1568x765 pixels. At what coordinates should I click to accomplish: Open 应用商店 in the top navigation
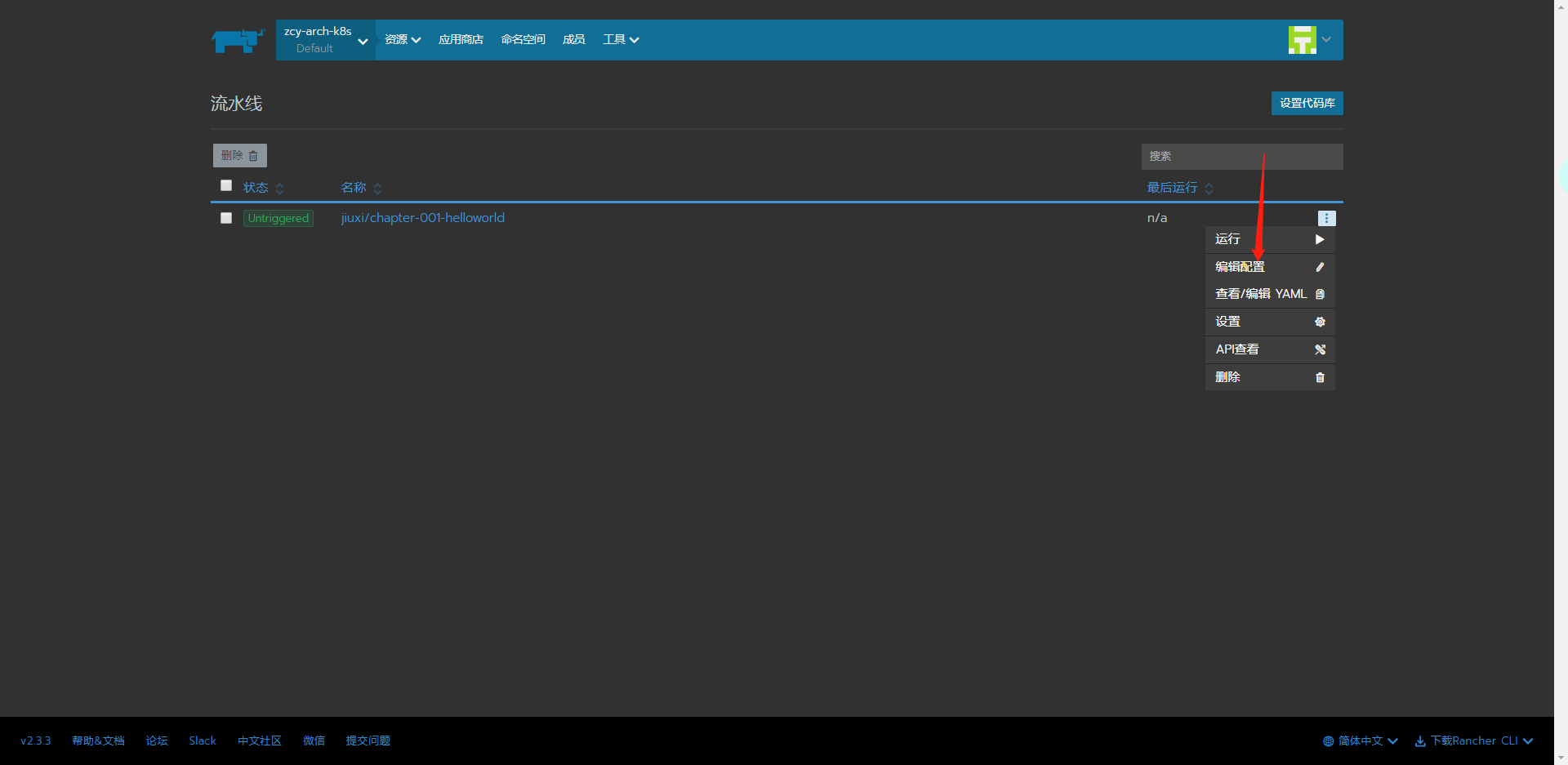(461, 40)
